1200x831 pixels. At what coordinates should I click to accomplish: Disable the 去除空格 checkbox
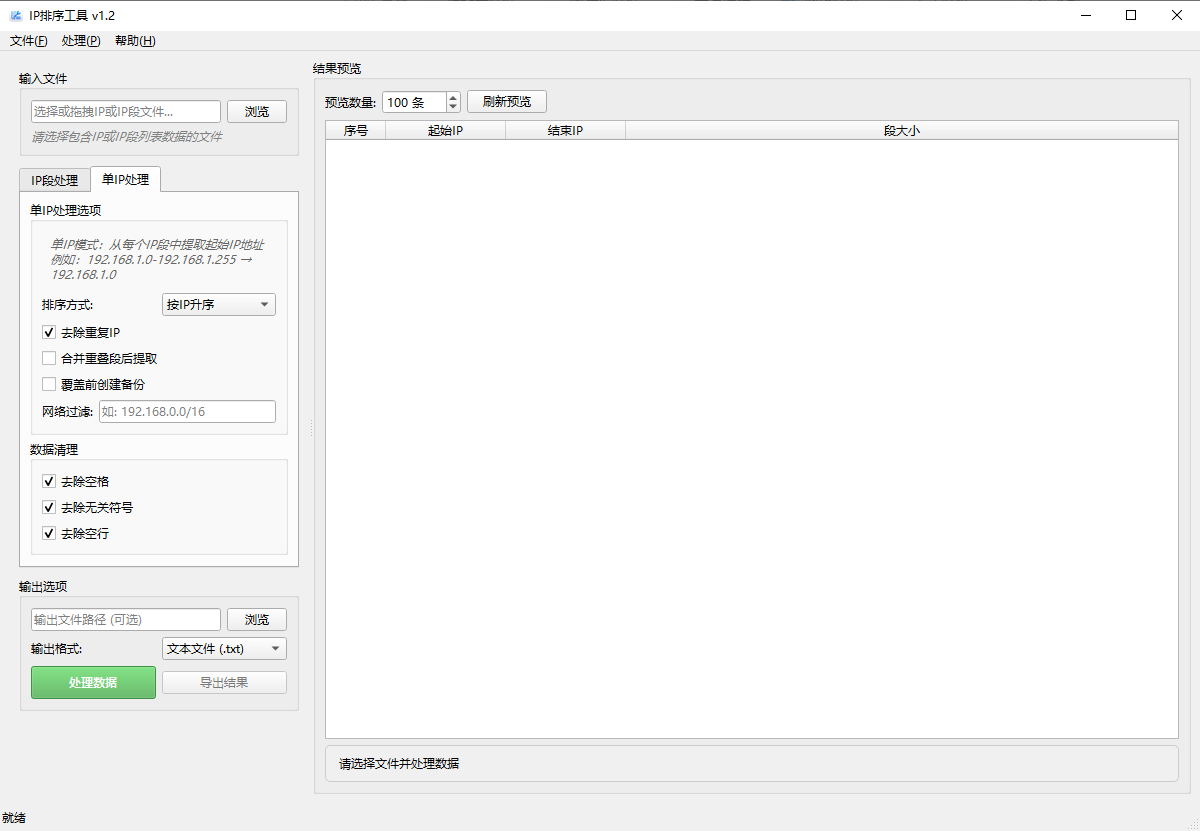tap(49, 481)
